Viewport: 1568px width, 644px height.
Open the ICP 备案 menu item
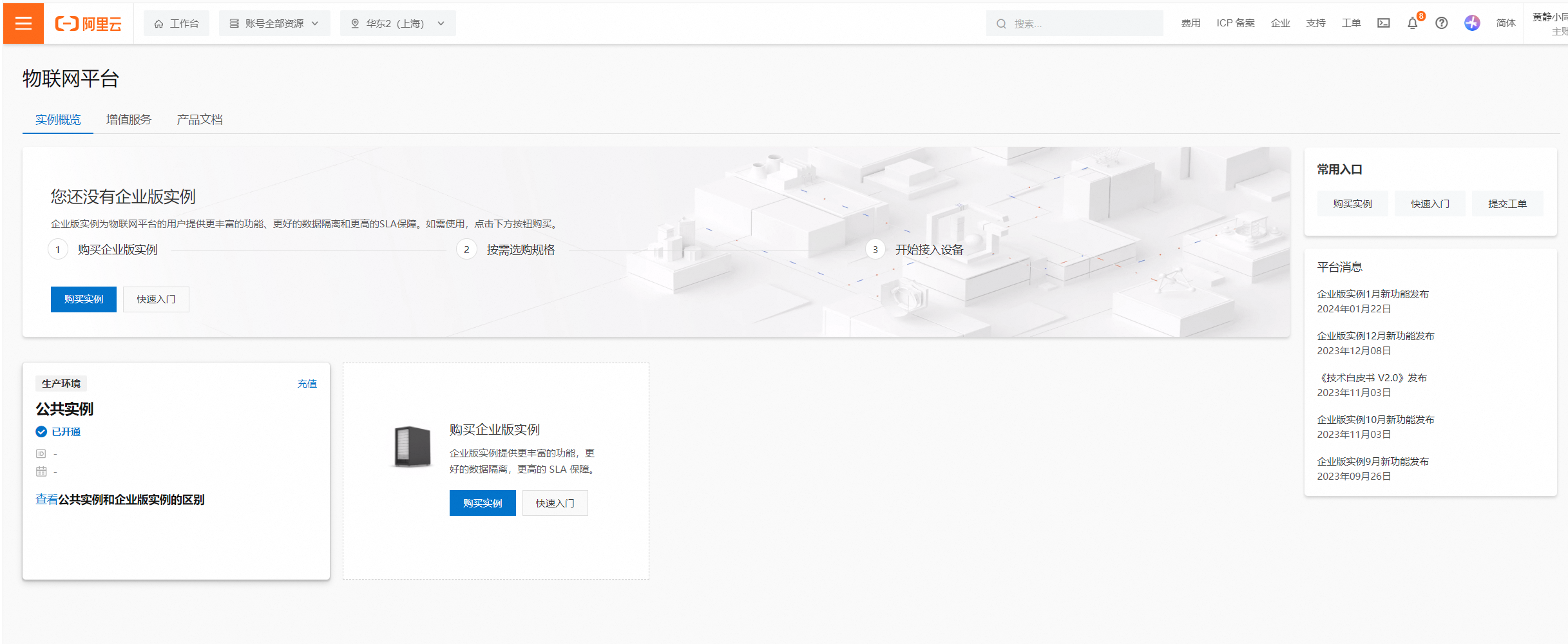point(1236,23)
